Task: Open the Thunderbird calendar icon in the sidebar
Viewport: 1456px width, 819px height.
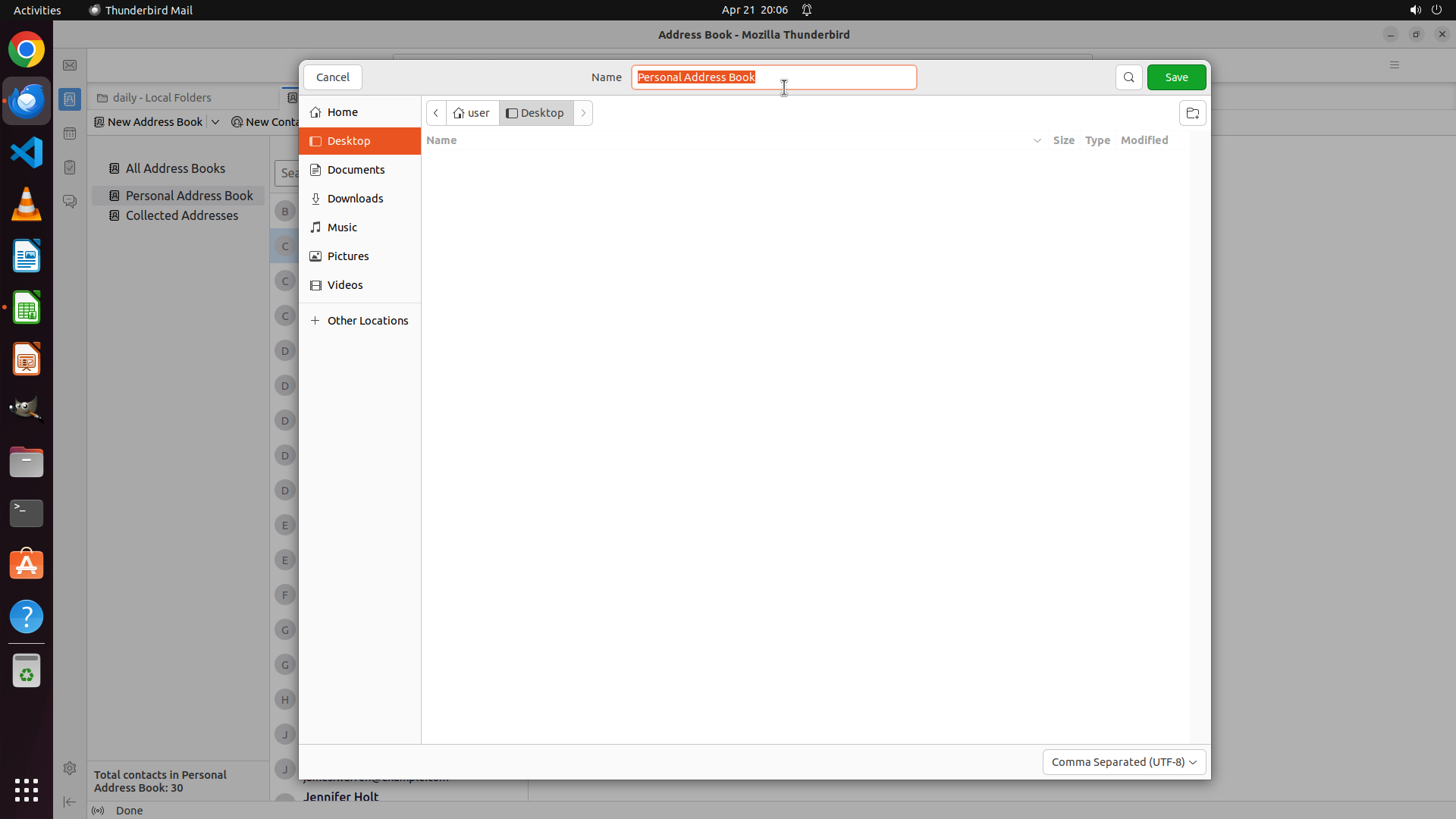Action: point(70,134)
